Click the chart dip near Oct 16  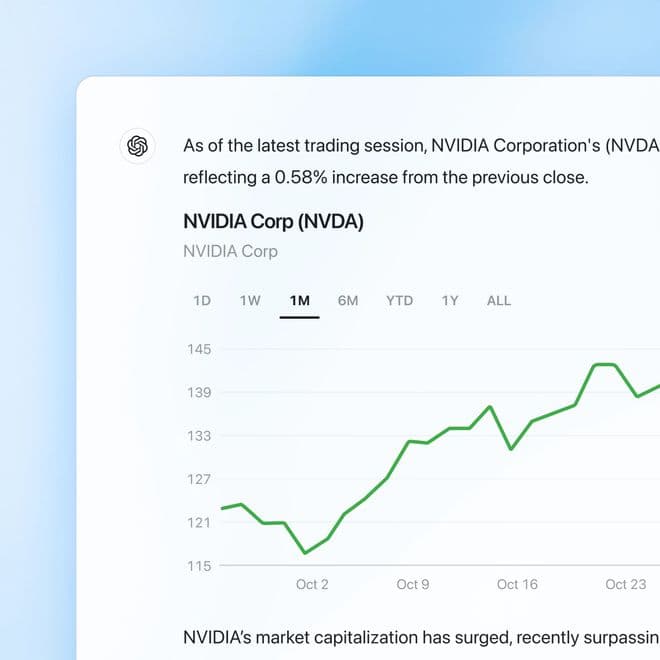click(x=511, y=449)
